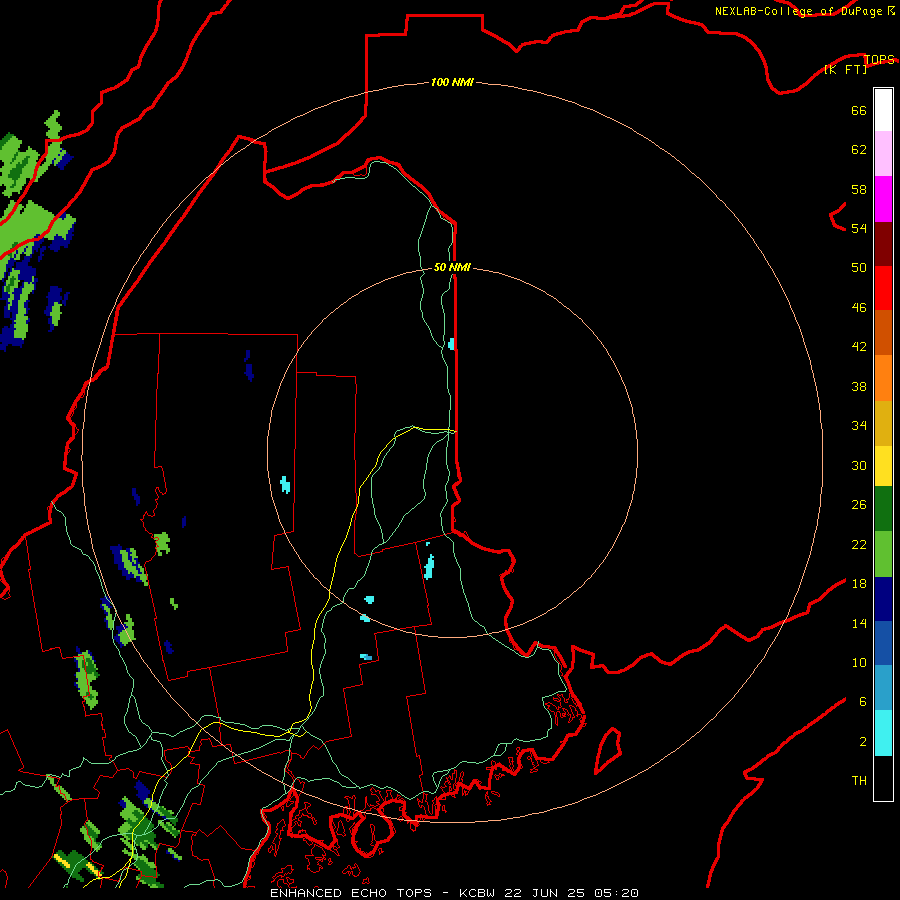Click the legend value '46'
The image size is (900, 900).
coord(859,307)
